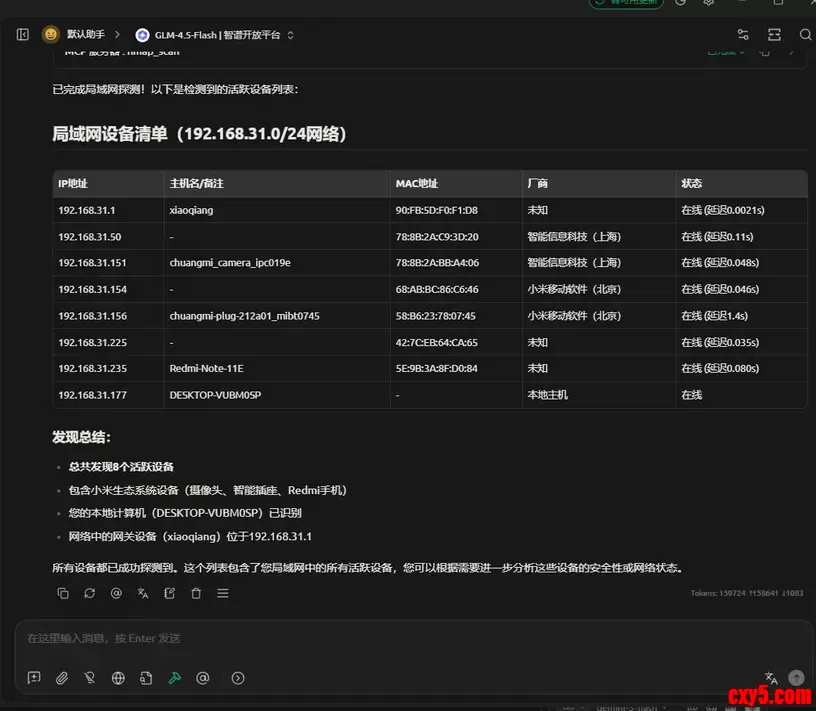Expand the circled arrow quick panel icon

(x=238, y=678)
